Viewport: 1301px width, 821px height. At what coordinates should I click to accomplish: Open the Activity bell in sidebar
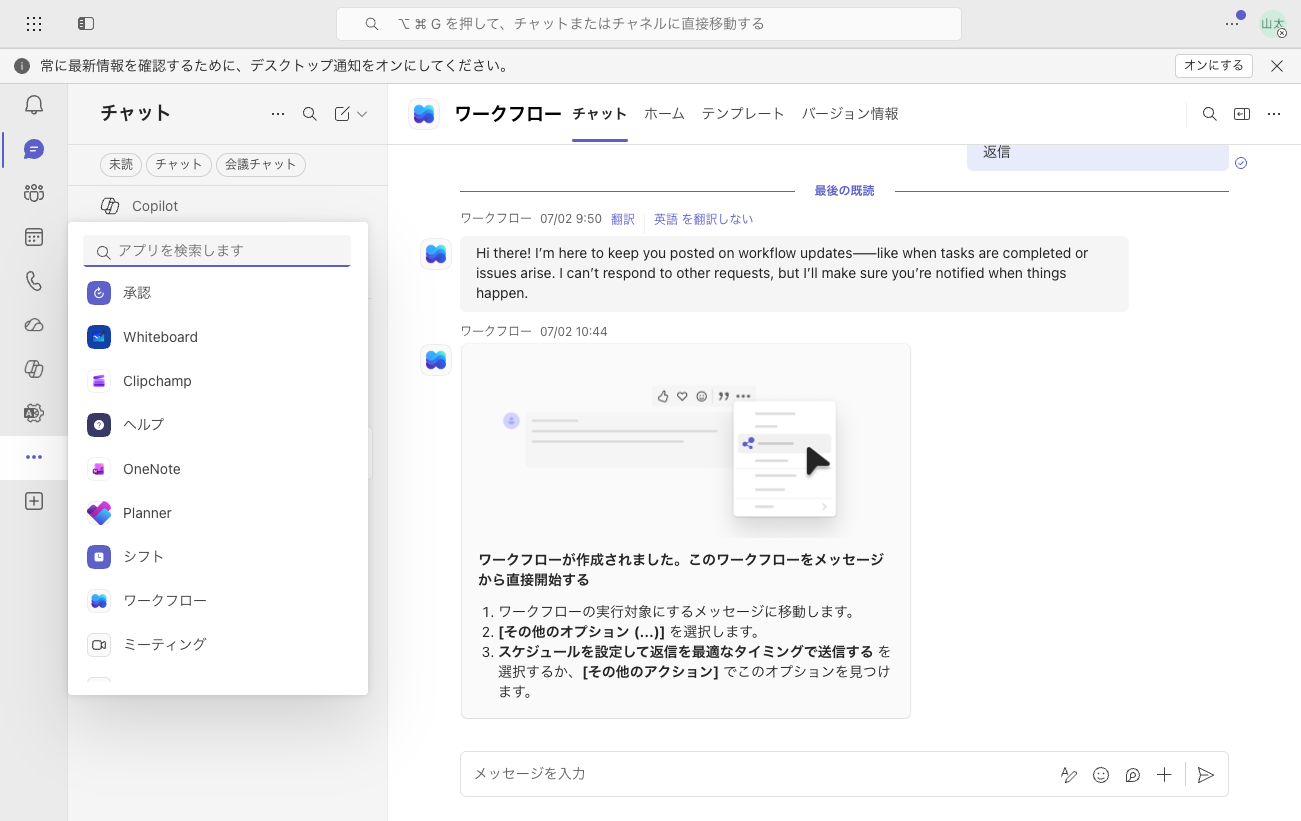pos(34,104)
